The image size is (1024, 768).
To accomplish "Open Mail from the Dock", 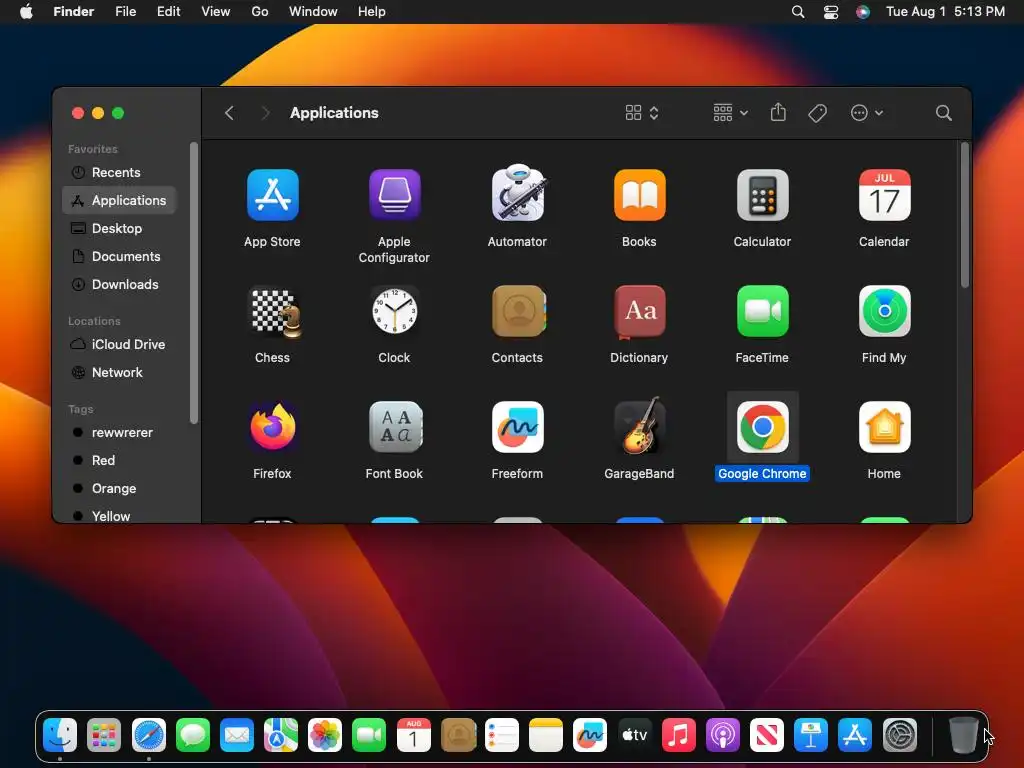I will point(236,735).
